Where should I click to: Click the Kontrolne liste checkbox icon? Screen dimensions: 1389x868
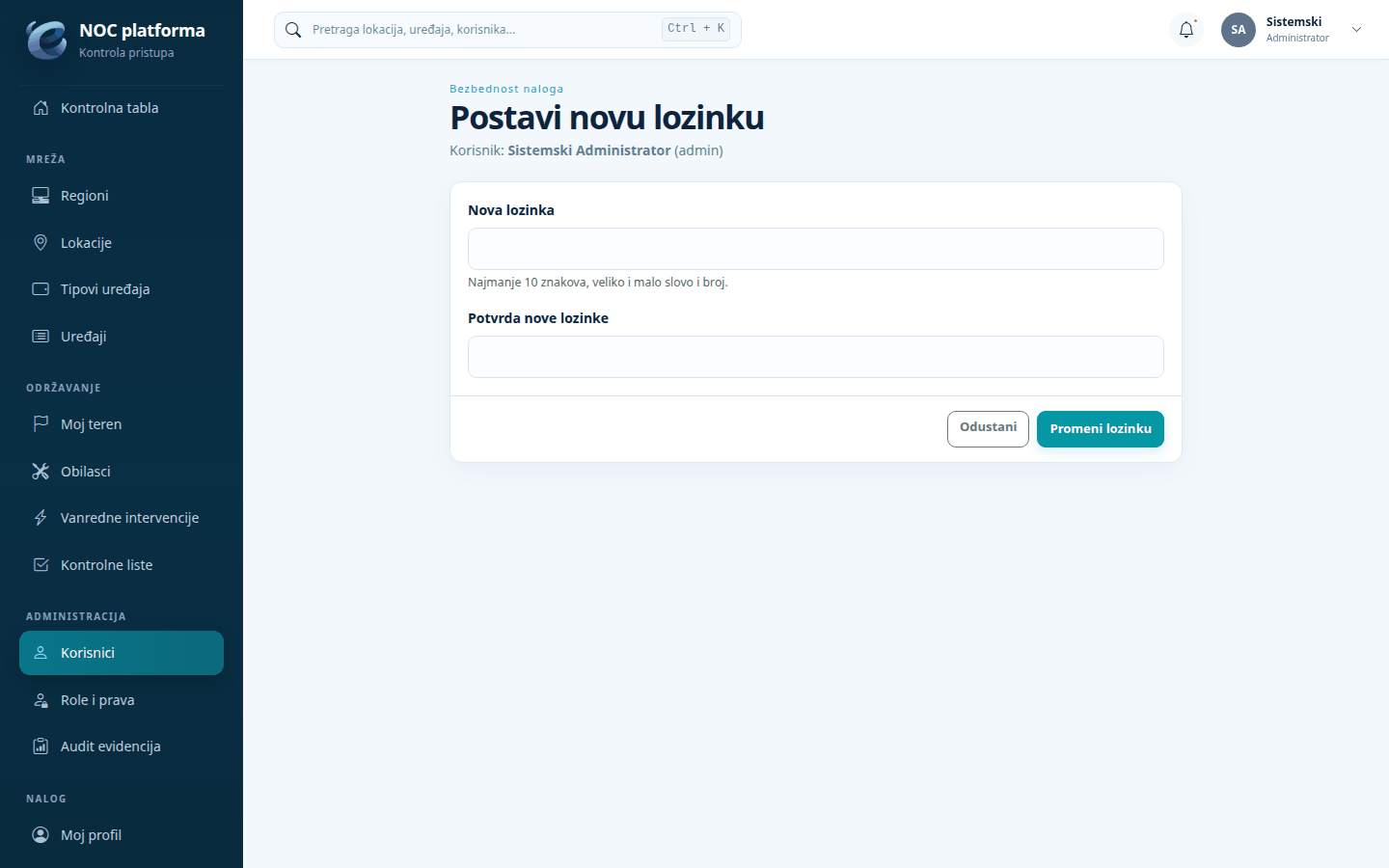(41, 565)
